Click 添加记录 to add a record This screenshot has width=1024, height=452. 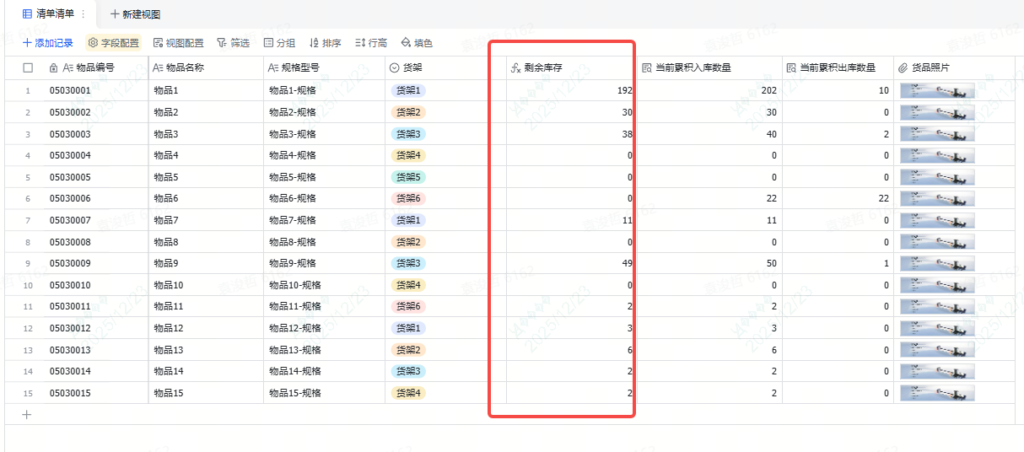pos(48,43)
